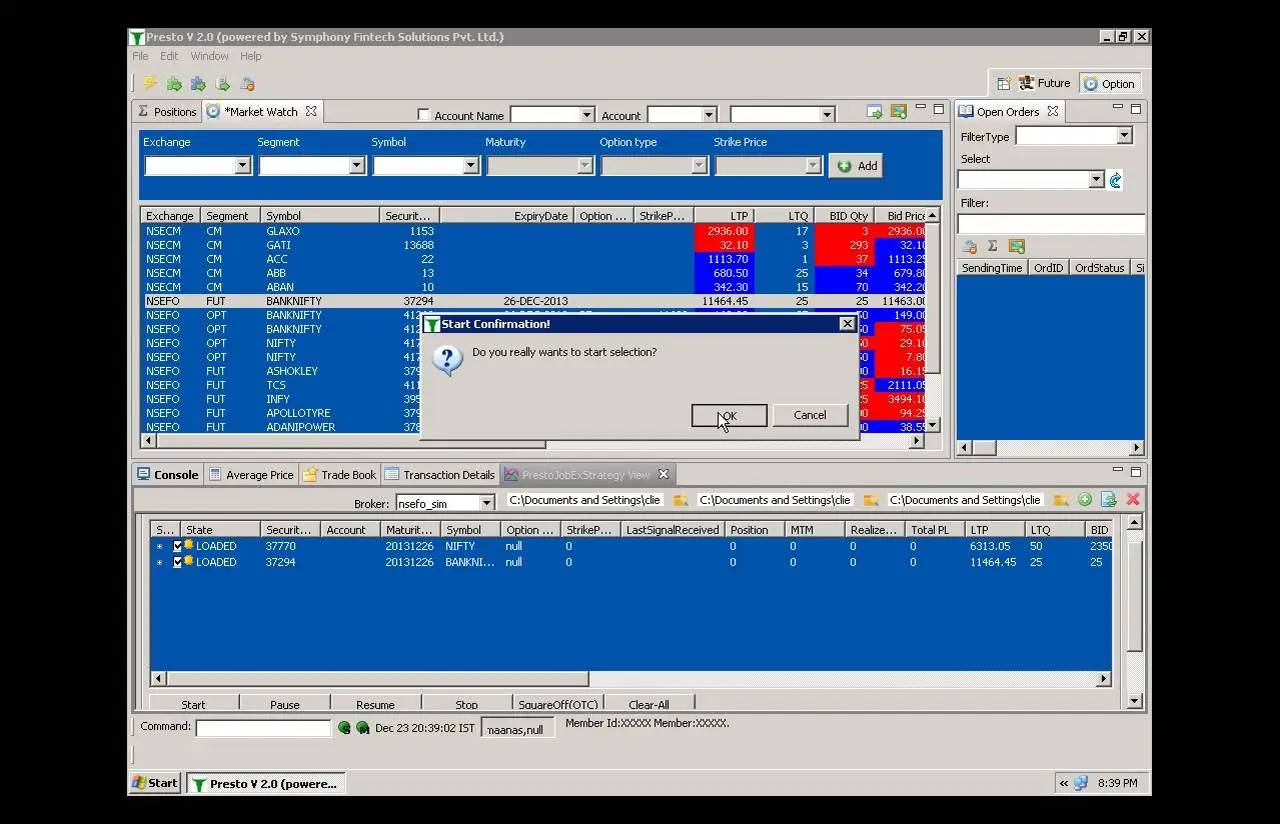Open the Account Name dropdown

click(x=587, y=115)
